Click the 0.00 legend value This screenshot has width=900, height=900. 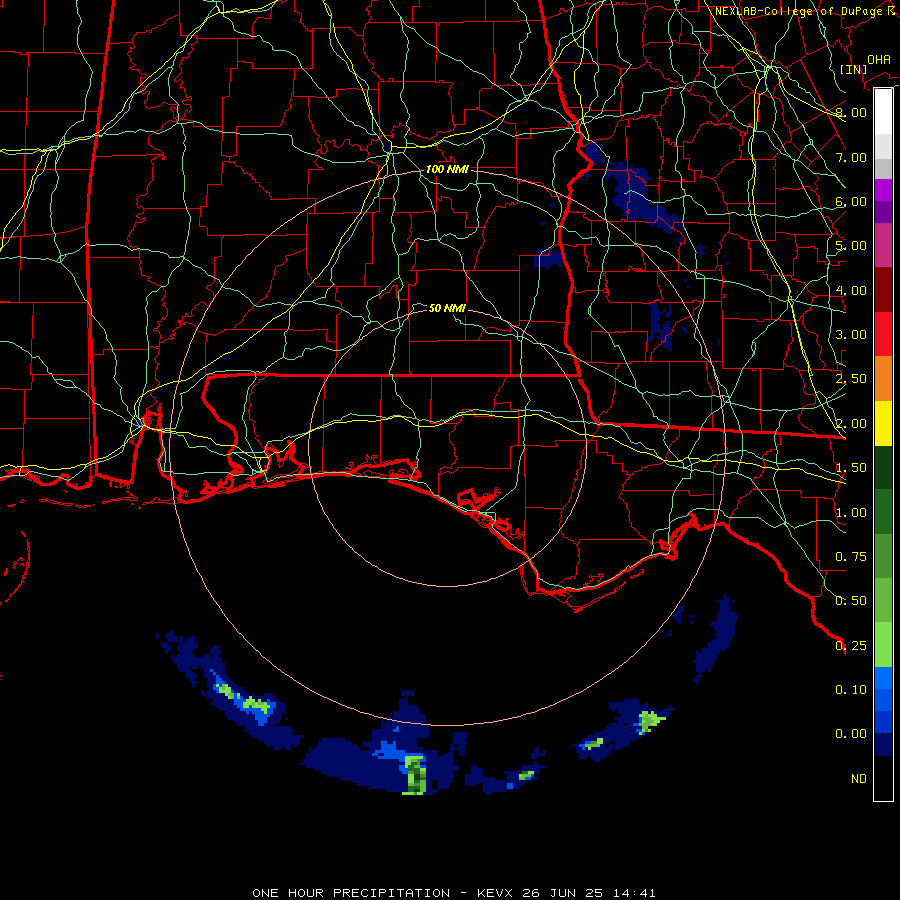(x=851, y=734)
